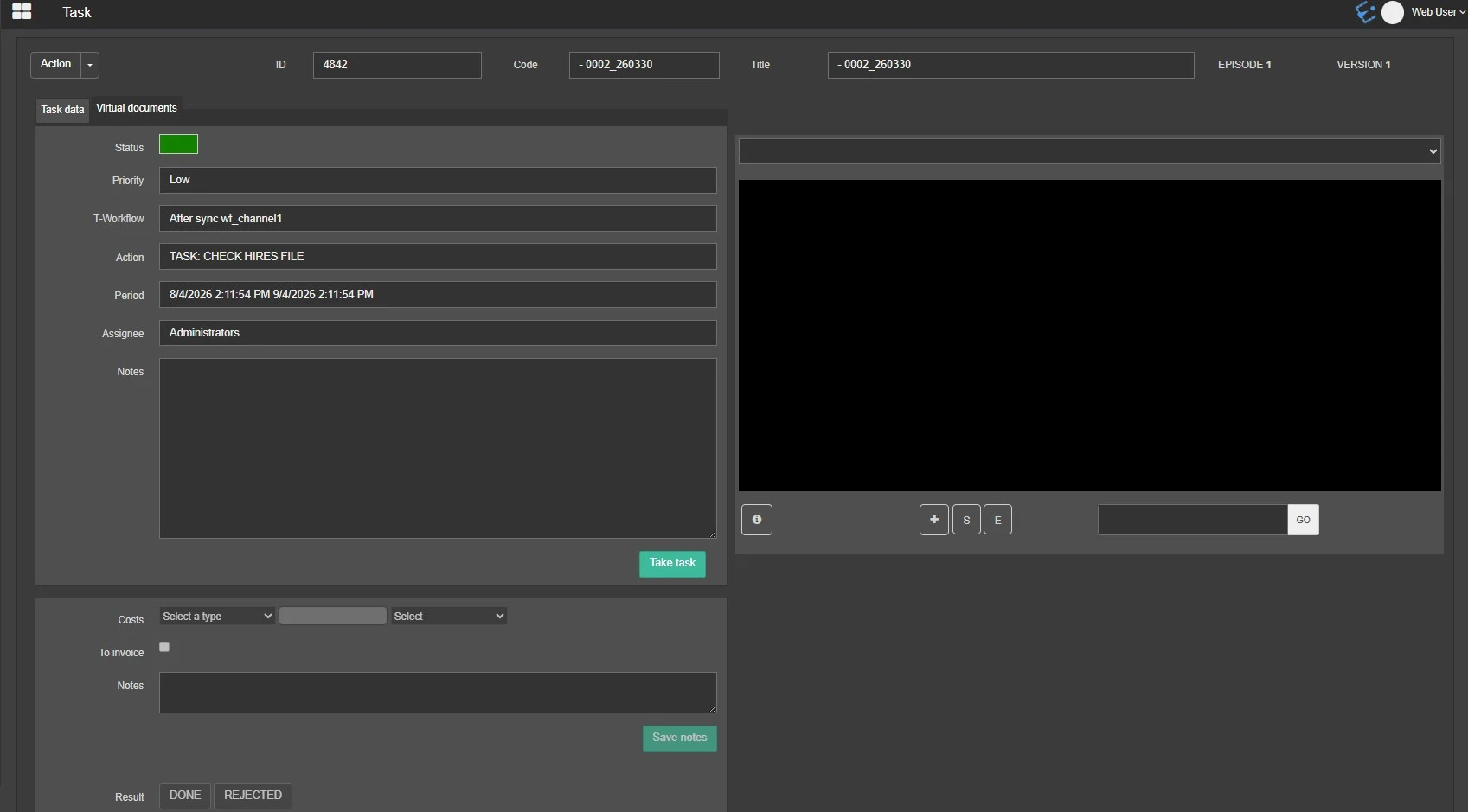The height and width of the screenshot is (812, 1468).
Task: Mark result as DONE
Action: 185,796
